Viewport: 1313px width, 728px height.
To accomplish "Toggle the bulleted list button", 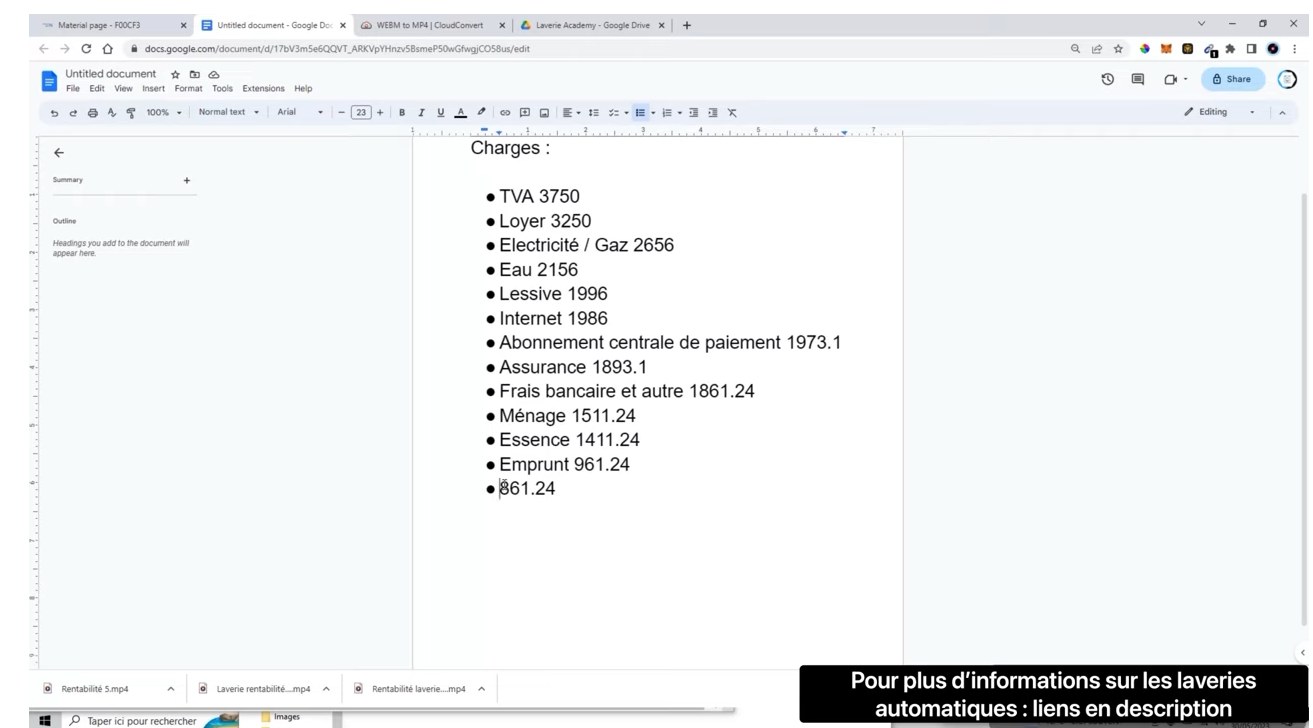I will coord(640,113).
